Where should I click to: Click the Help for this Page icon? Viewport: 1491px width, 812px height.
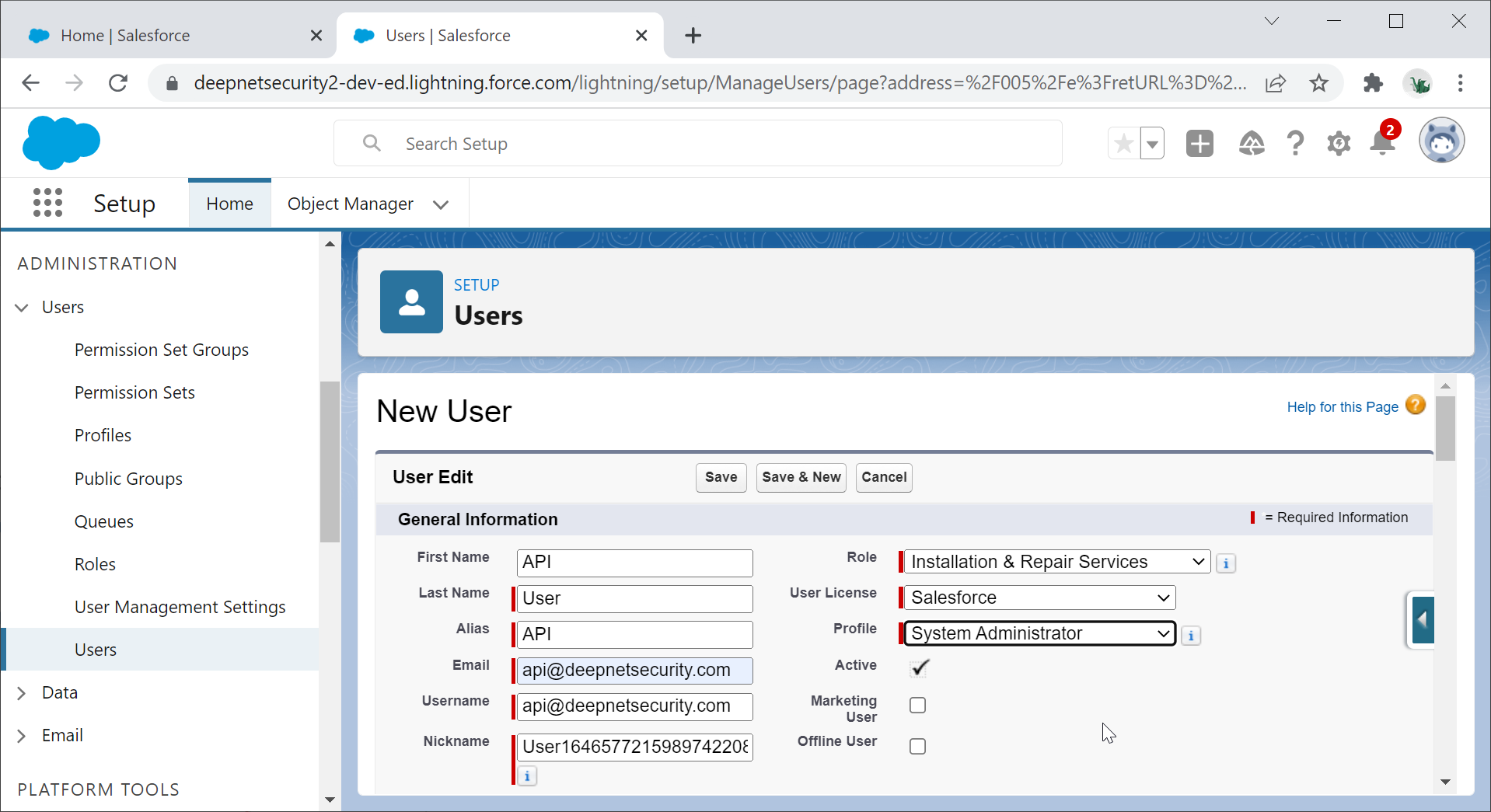point(1416,406)
